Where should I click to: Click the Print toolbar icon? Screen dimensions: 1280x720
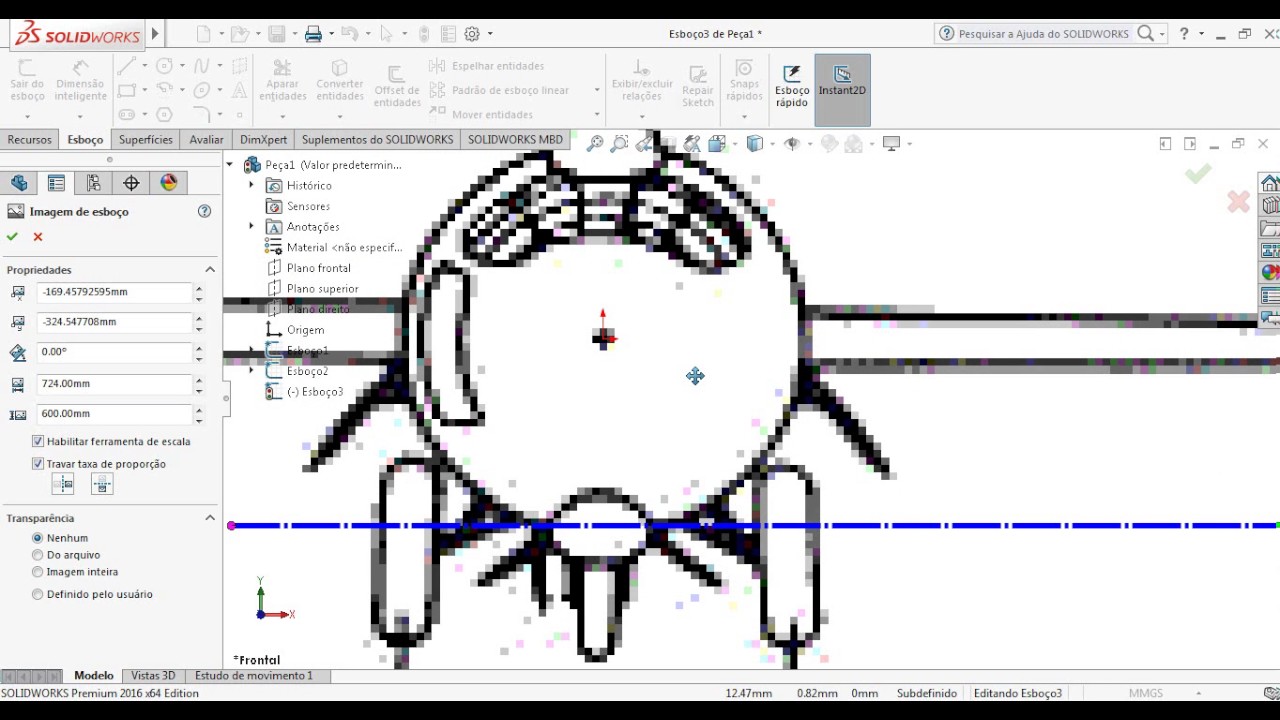pyautogui.click(x=313, y=34)
